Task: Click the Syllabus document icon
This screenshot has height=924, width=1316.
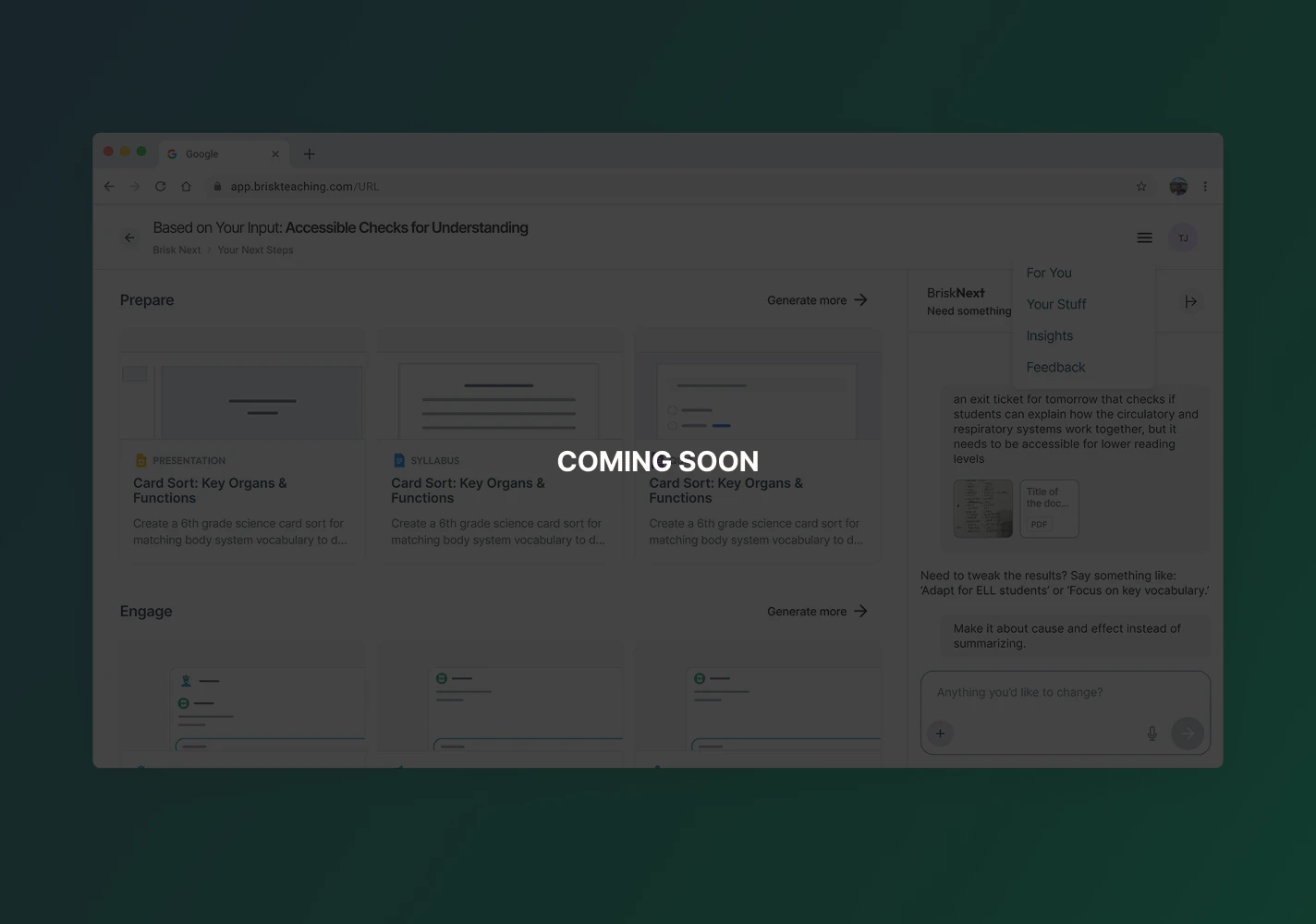Action: click(x=399, y=460)
